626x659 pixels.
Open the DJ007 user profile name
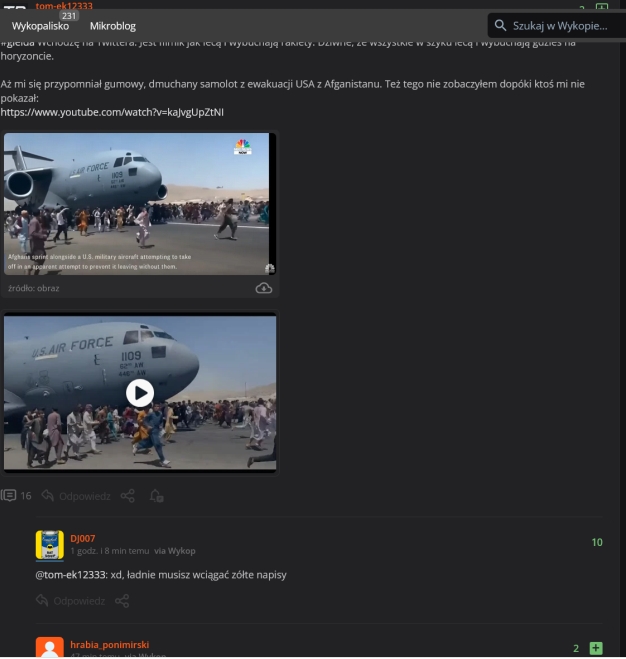tap(83, 538)
